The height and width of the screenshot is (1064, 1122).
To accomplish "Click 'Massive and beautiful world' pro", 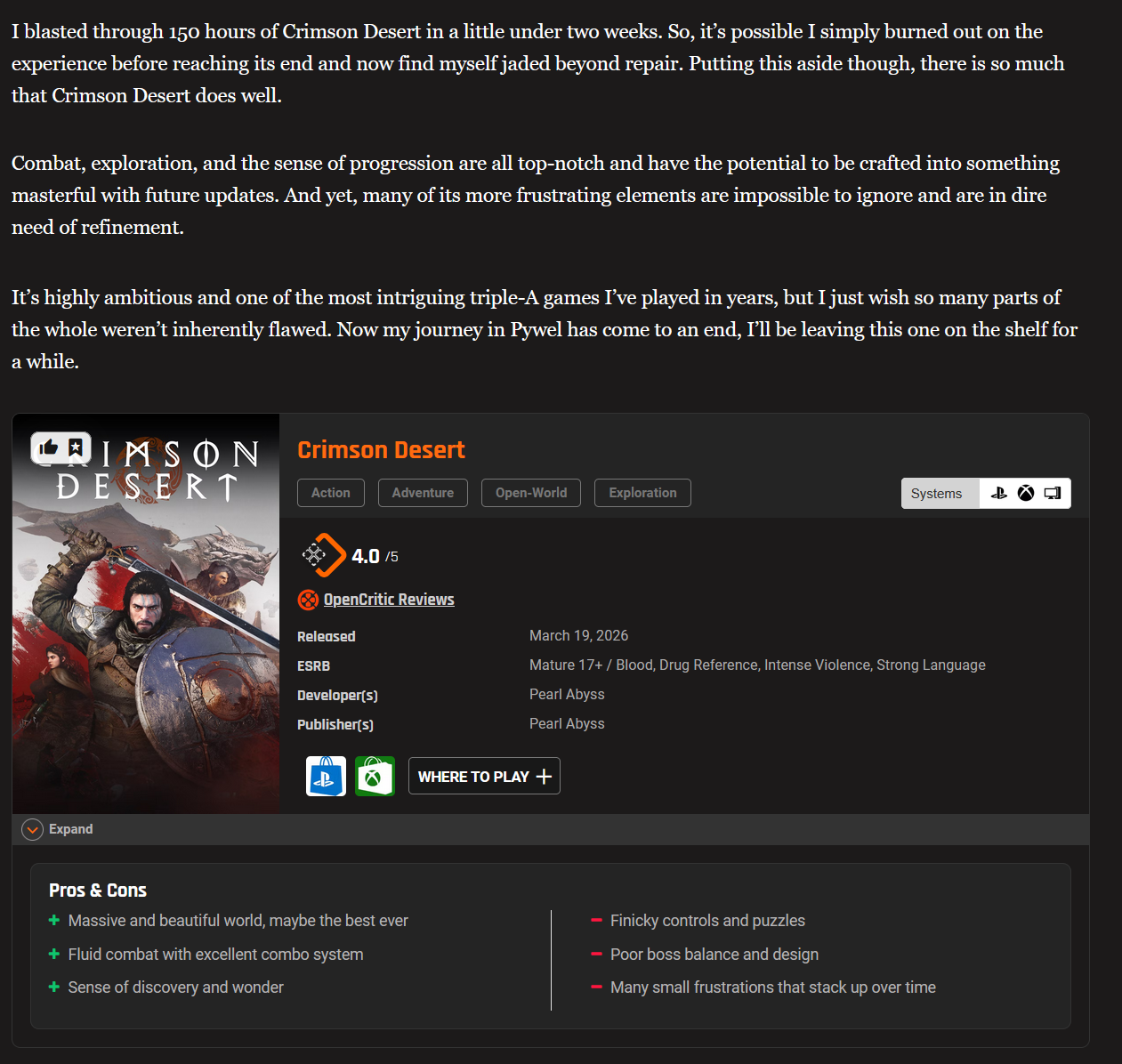I will (238, 921).
